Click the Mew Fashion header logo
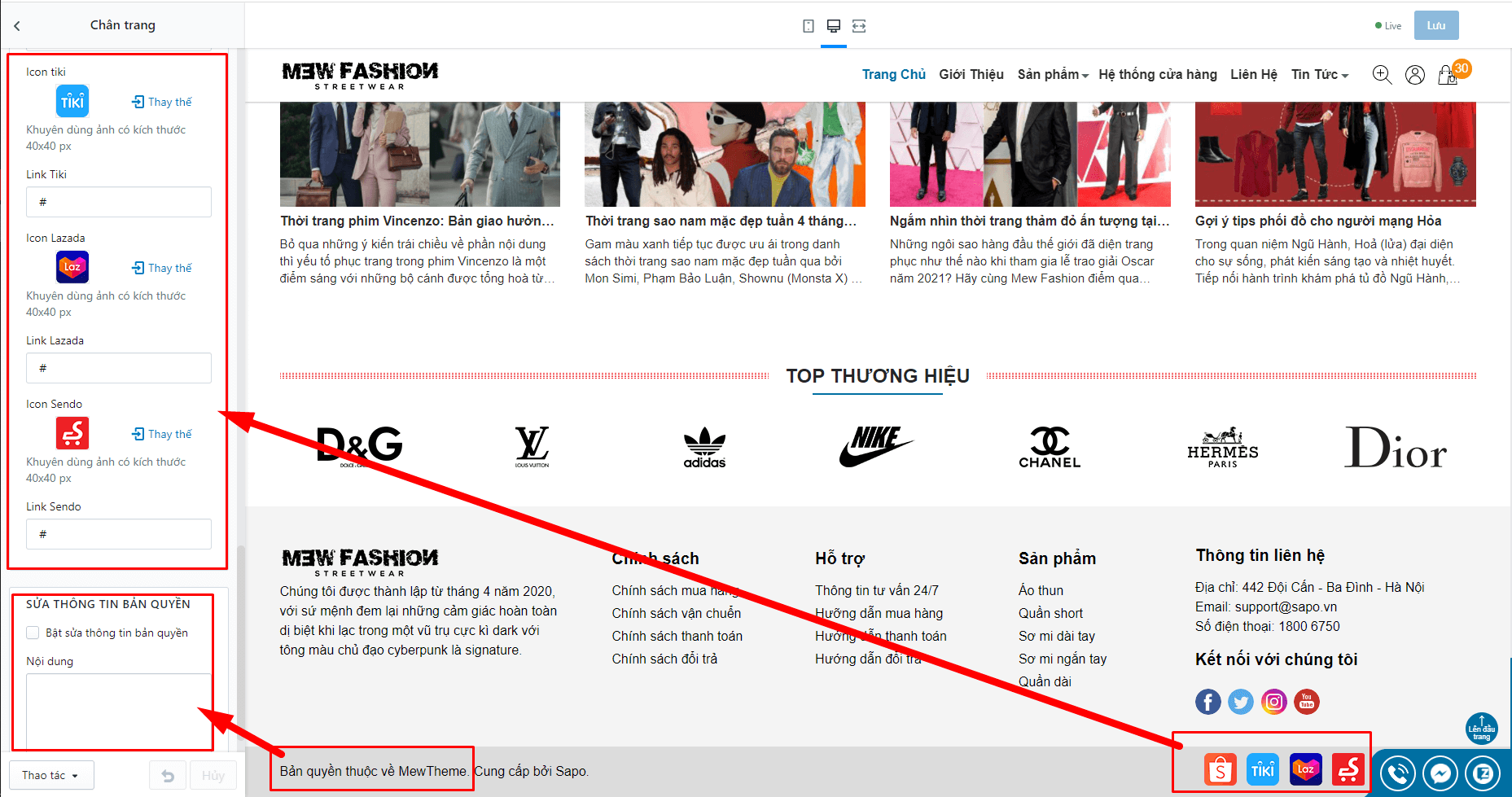The width and height of the screenshot is (1512, 797). 360,75
